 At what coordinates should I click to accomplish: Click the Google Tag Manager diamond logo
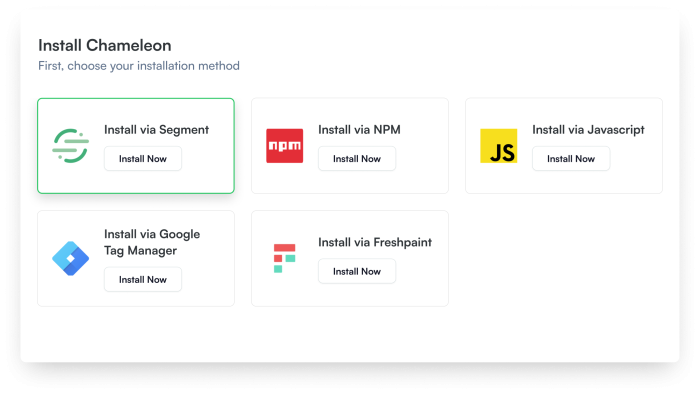coord(71,258)
